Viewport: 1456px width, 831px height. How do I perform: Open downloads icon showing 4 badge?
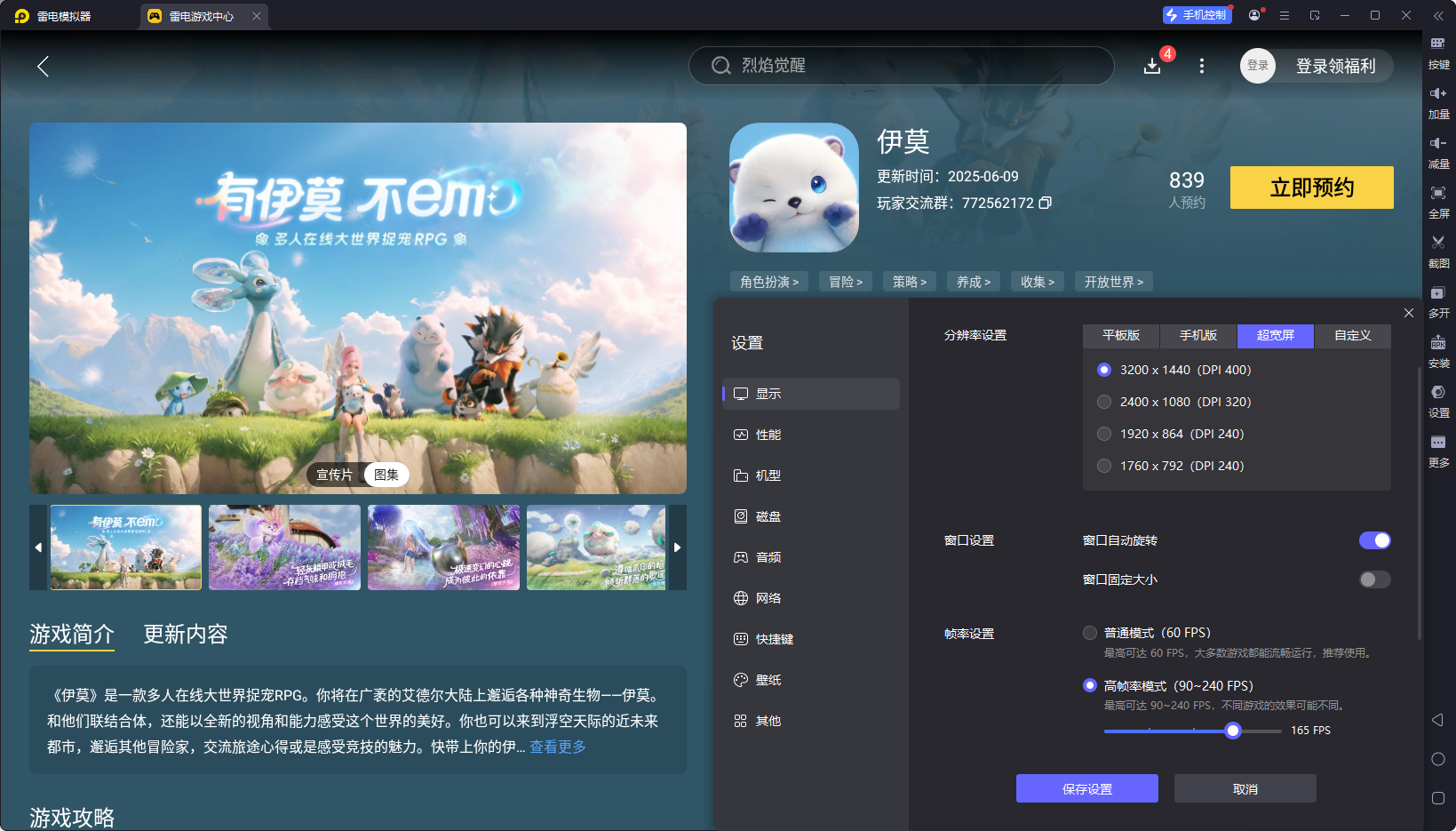1152,65
